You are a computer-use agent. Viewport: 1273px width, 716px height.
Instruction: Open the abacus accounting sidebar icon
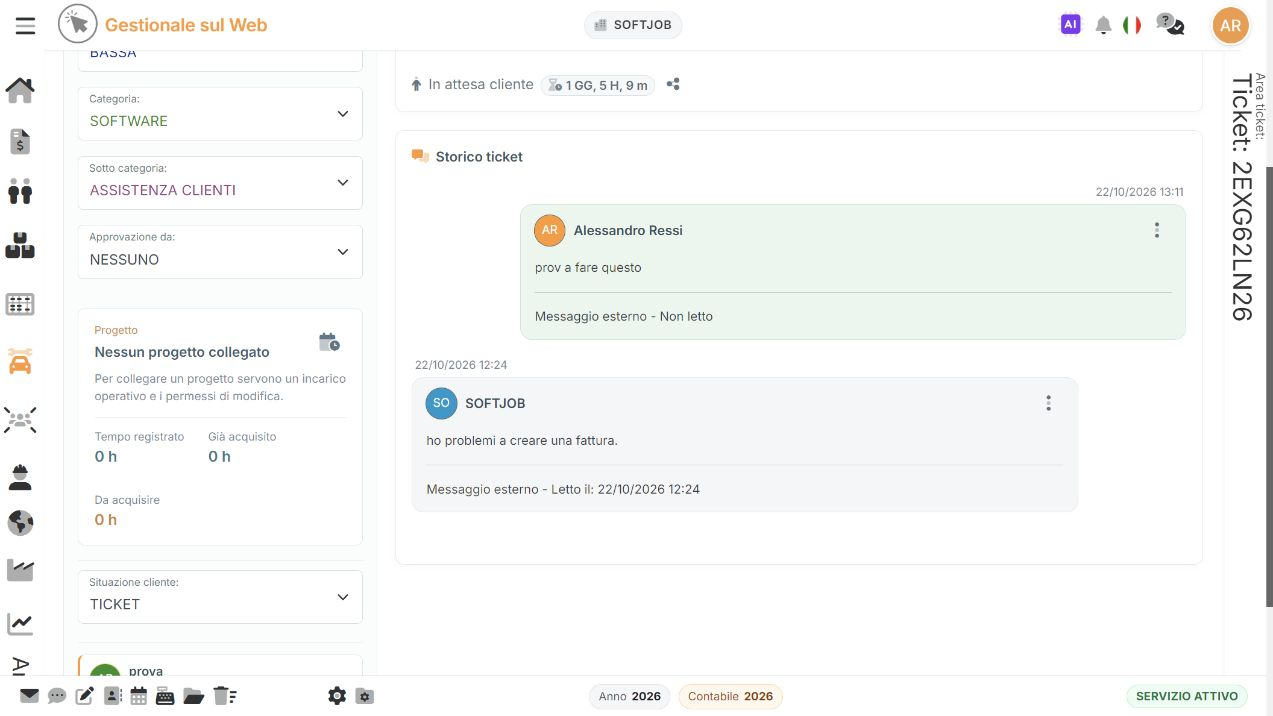tap(20, 304)
